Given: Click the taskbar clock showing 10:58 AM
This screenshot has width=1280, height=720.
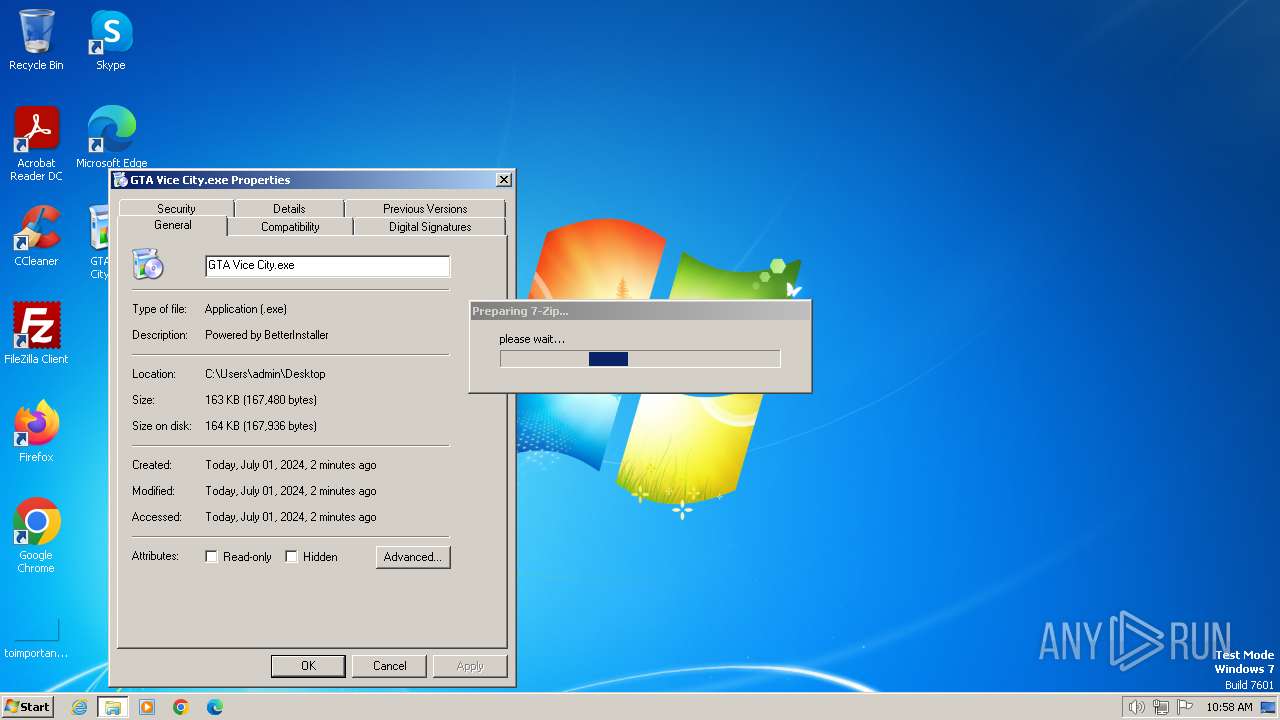Looking at the screenshot, I should 1229,707.
